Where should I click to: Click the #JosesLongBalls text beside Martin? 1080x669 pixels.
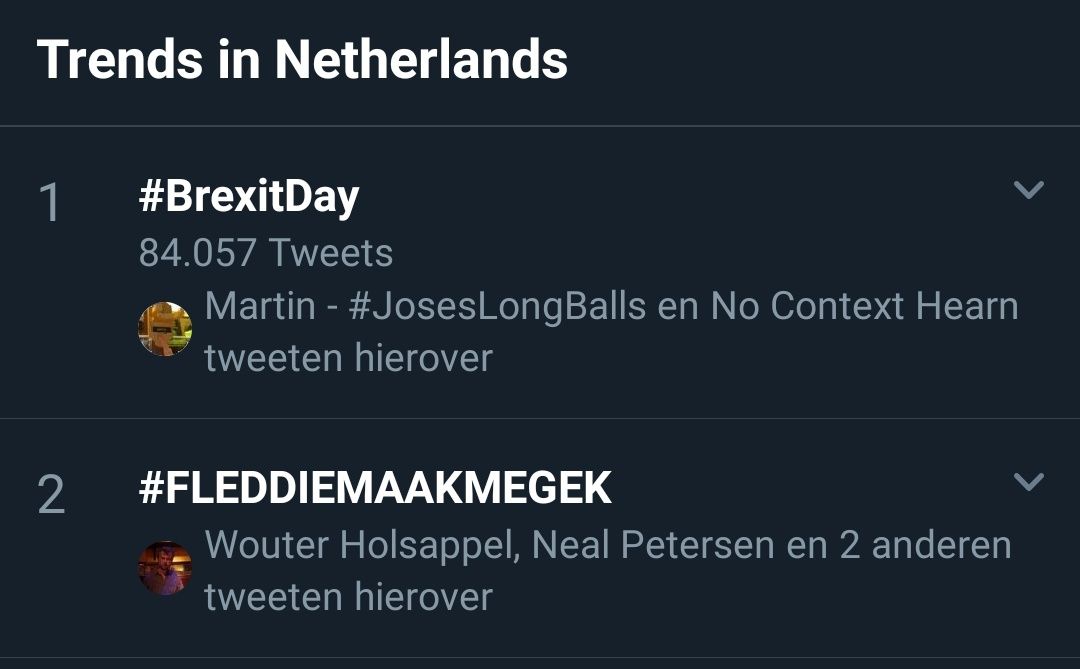click(497, 306)
